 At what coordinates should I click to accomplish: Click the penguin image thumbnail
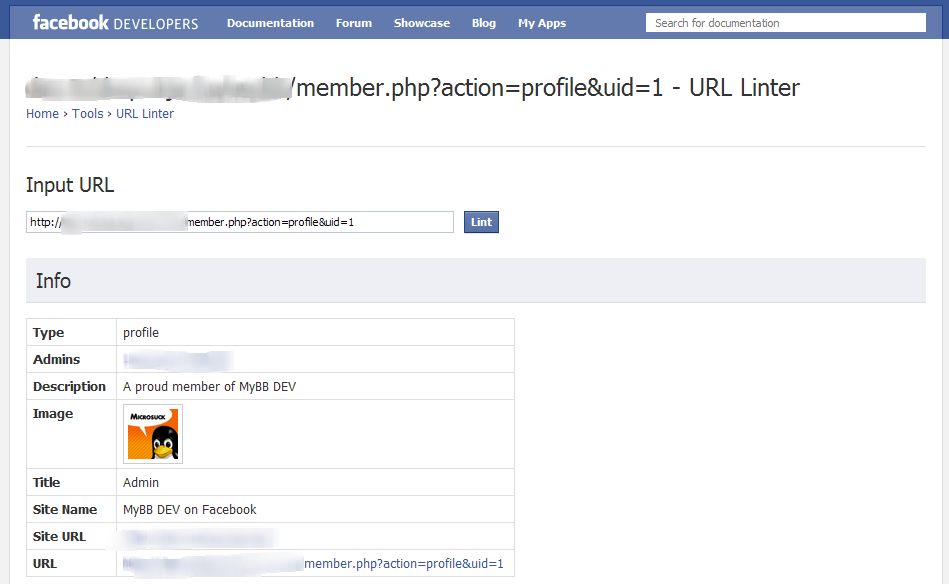[x=153, y=434]
